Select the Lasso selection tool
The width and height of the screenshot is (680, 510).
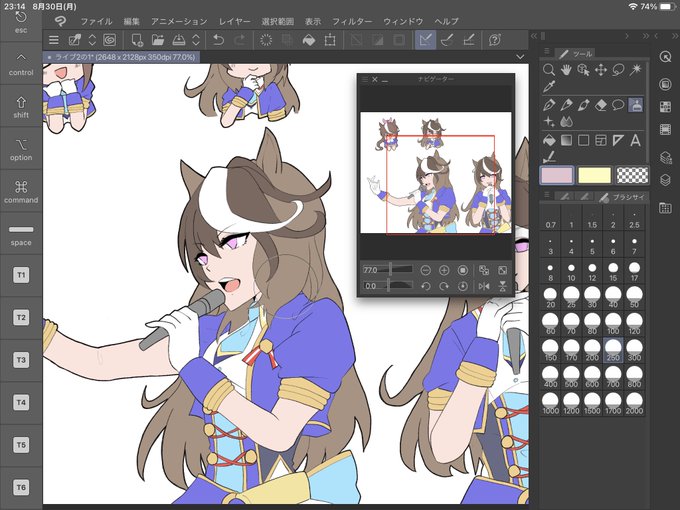point(618,70)
